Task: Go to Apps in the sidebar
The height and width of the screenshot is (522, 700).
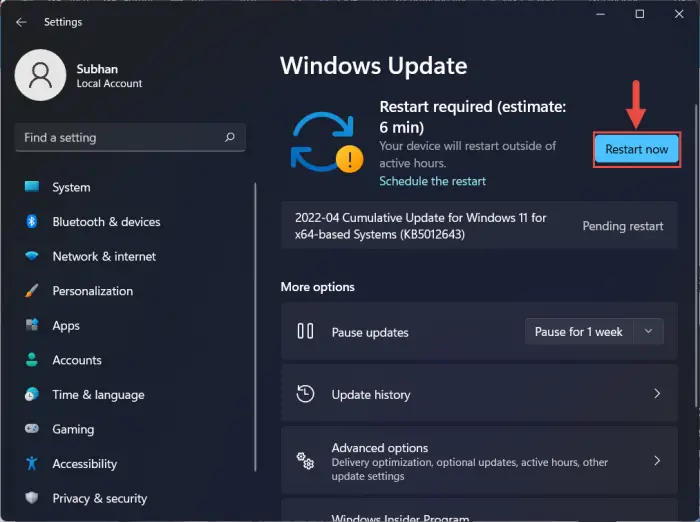Action: 66,326
